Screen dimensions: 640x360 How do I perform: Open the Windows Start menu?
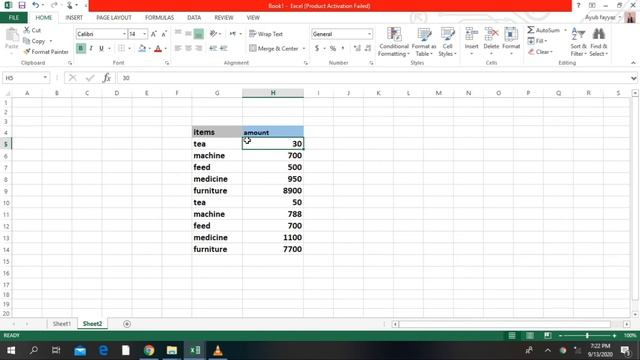click(11, 350)
